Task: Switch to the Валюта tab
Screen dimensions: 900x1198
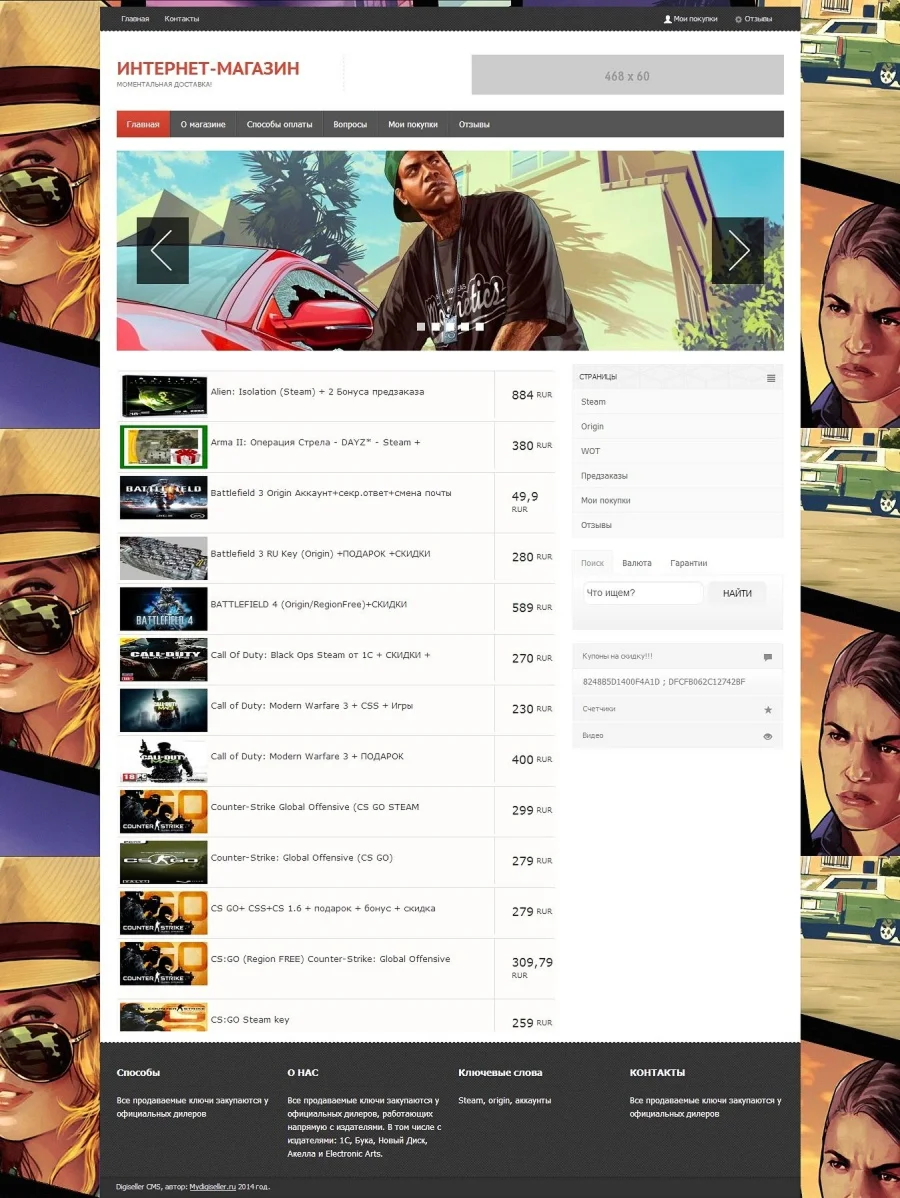Action: pyautogui.click(x=637, y=563)
